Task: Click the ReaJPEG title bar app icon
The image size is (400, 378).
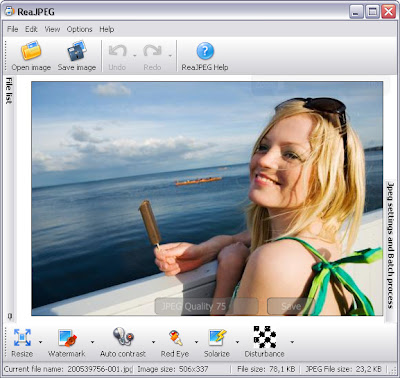Action: [9, 11]
